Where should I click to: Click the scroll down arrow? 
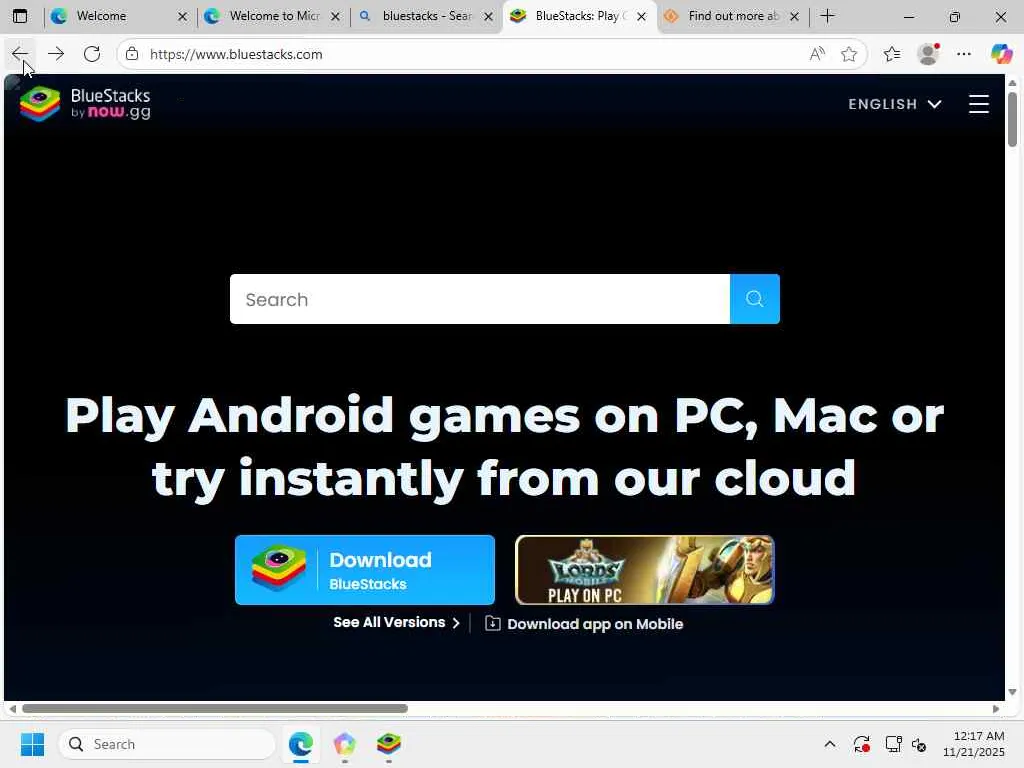coord(1012,692)
